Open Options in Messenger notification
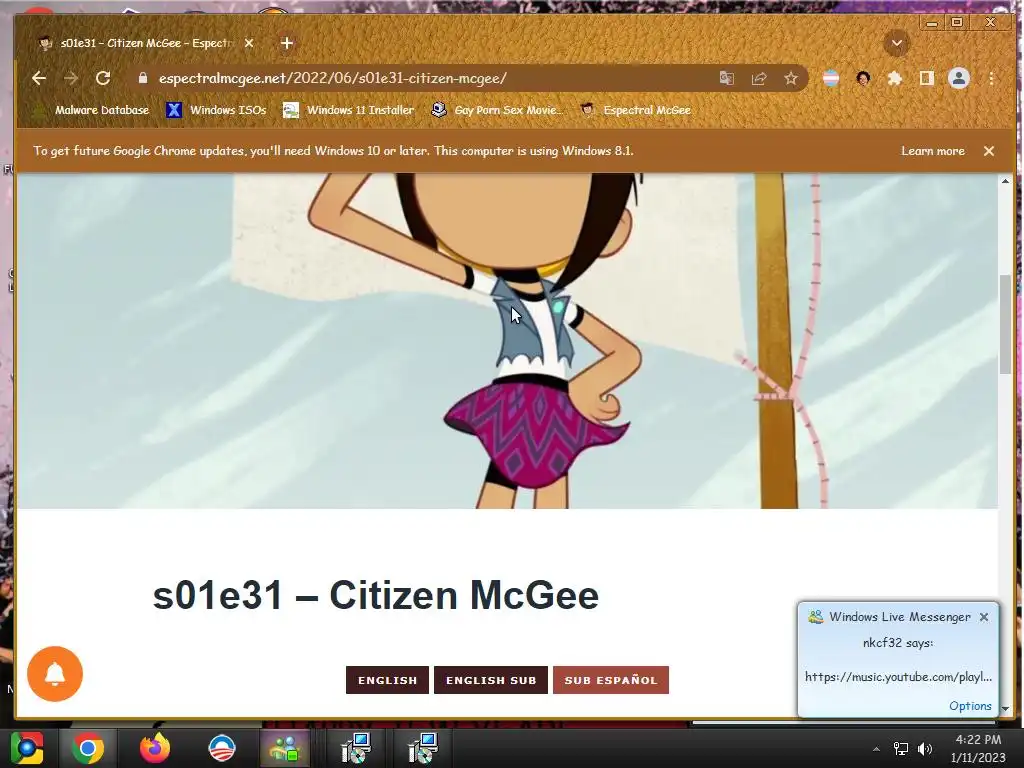Viewport: 1024px width, 768px height. [x=970, y=706]
